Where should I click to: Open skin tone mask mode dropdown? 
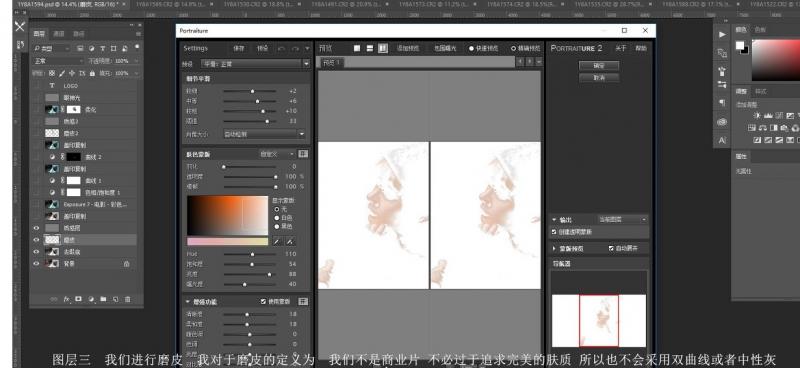tap(276, 154)
